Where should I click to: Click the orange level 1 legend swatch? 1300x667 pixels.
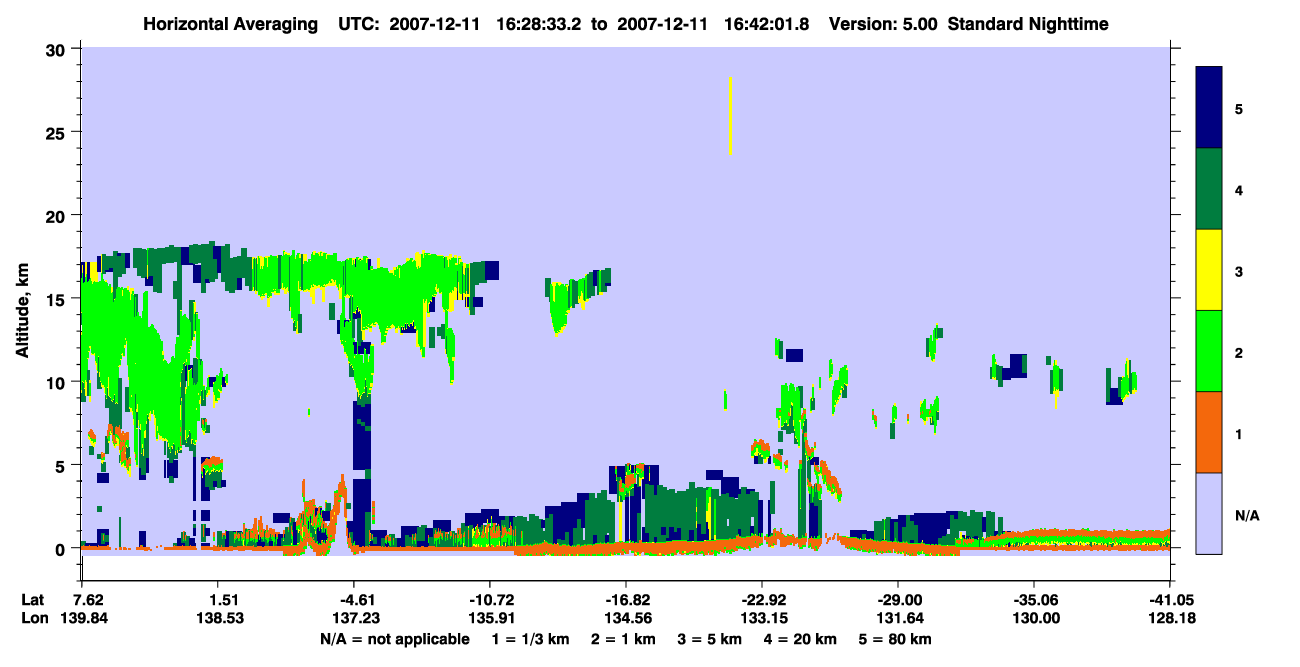pos(1209,432)
